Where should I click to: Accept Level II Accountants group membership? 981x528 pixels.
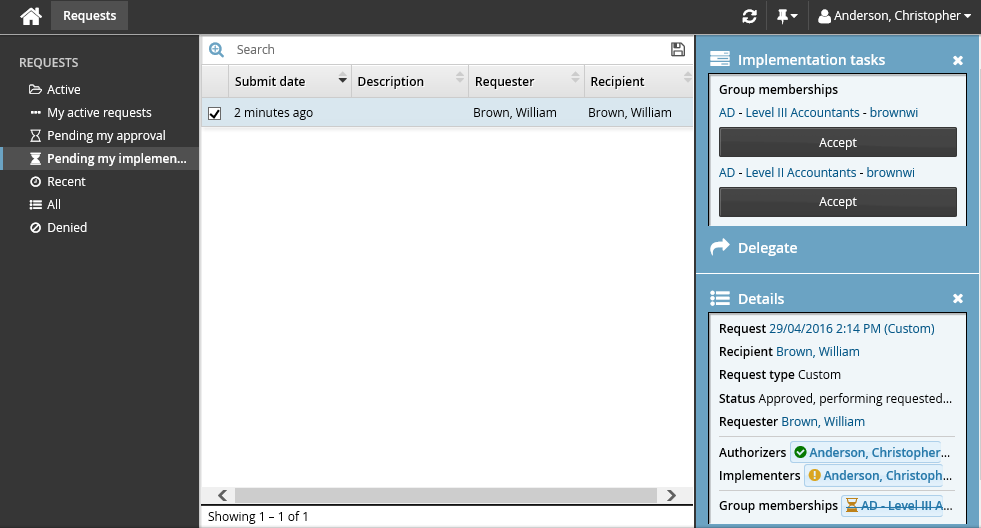pos(837,202)
